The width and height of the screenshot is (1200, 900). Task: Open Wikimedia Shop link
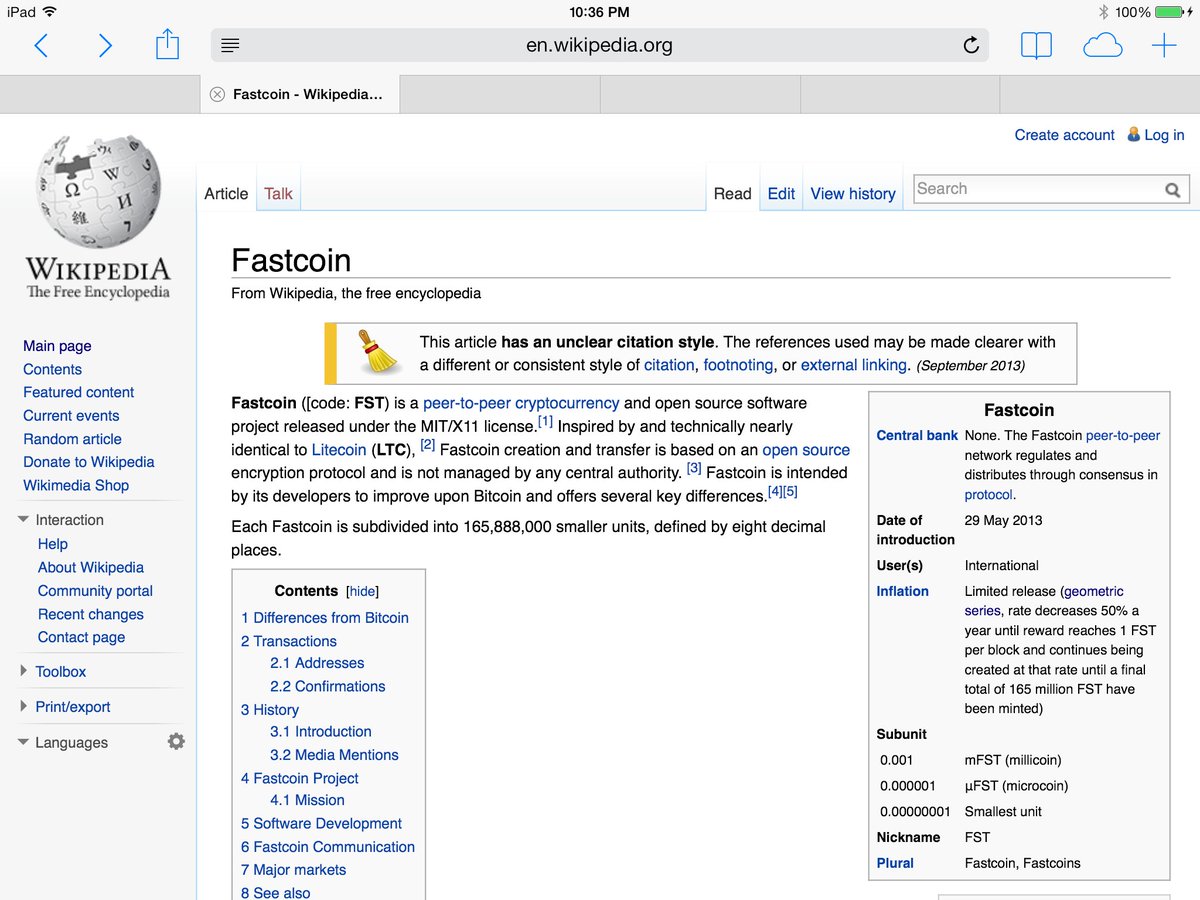76,485
